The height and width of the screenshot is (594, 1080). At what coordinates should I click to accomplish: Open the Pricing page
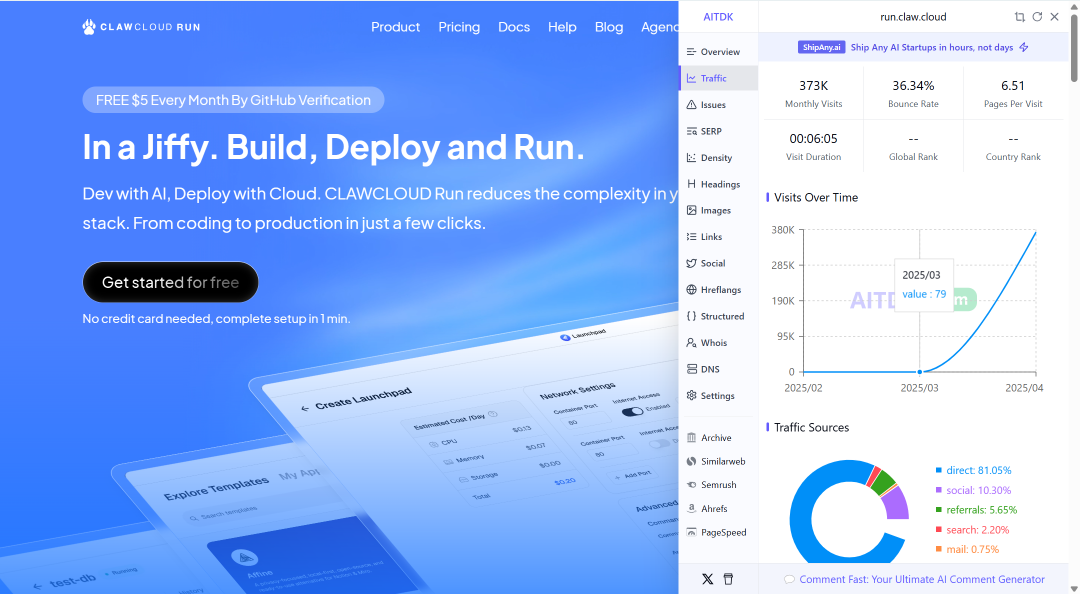(x=459, y=27)
